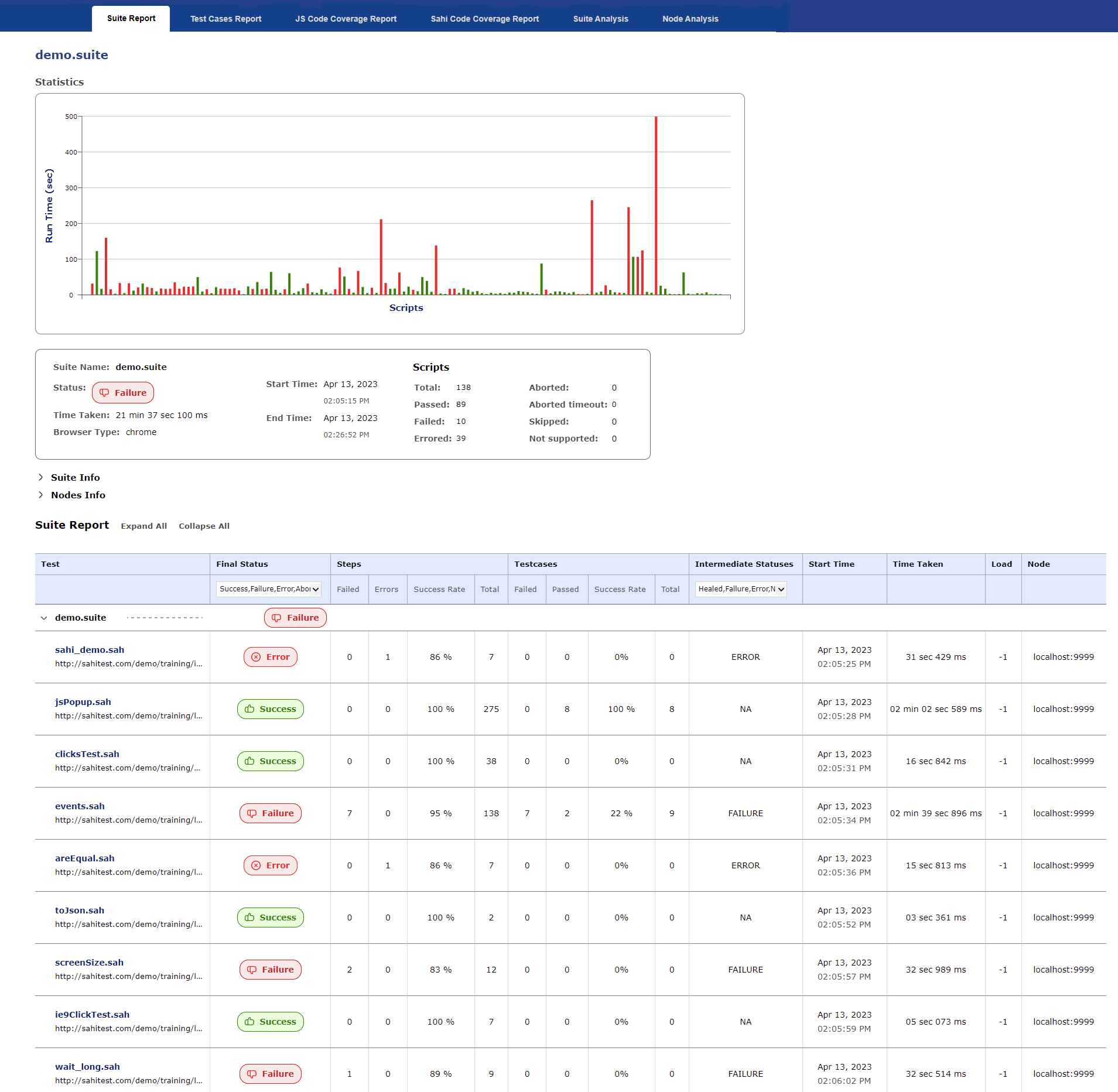Open the Intermediate Statuses filter dropdown
Viewport: 1118px width, 1092px height.
tap(741, 589)
